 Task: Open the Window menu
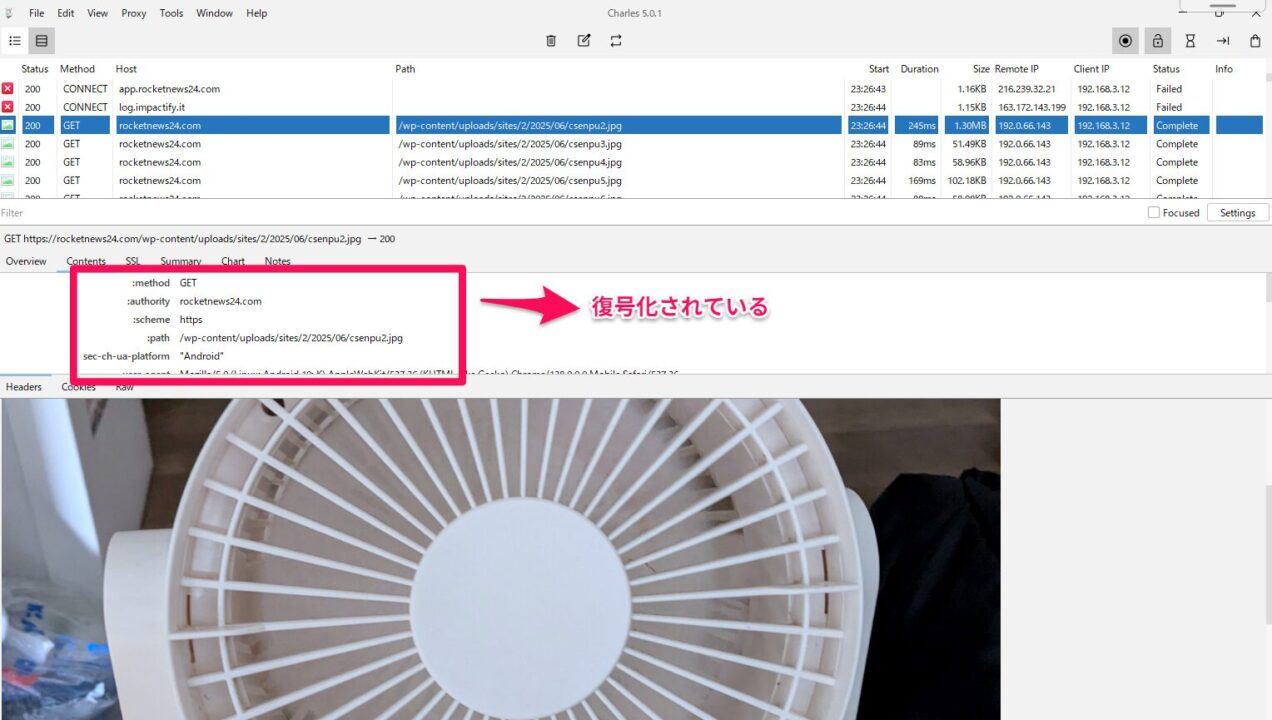click(x=214, y=13)
